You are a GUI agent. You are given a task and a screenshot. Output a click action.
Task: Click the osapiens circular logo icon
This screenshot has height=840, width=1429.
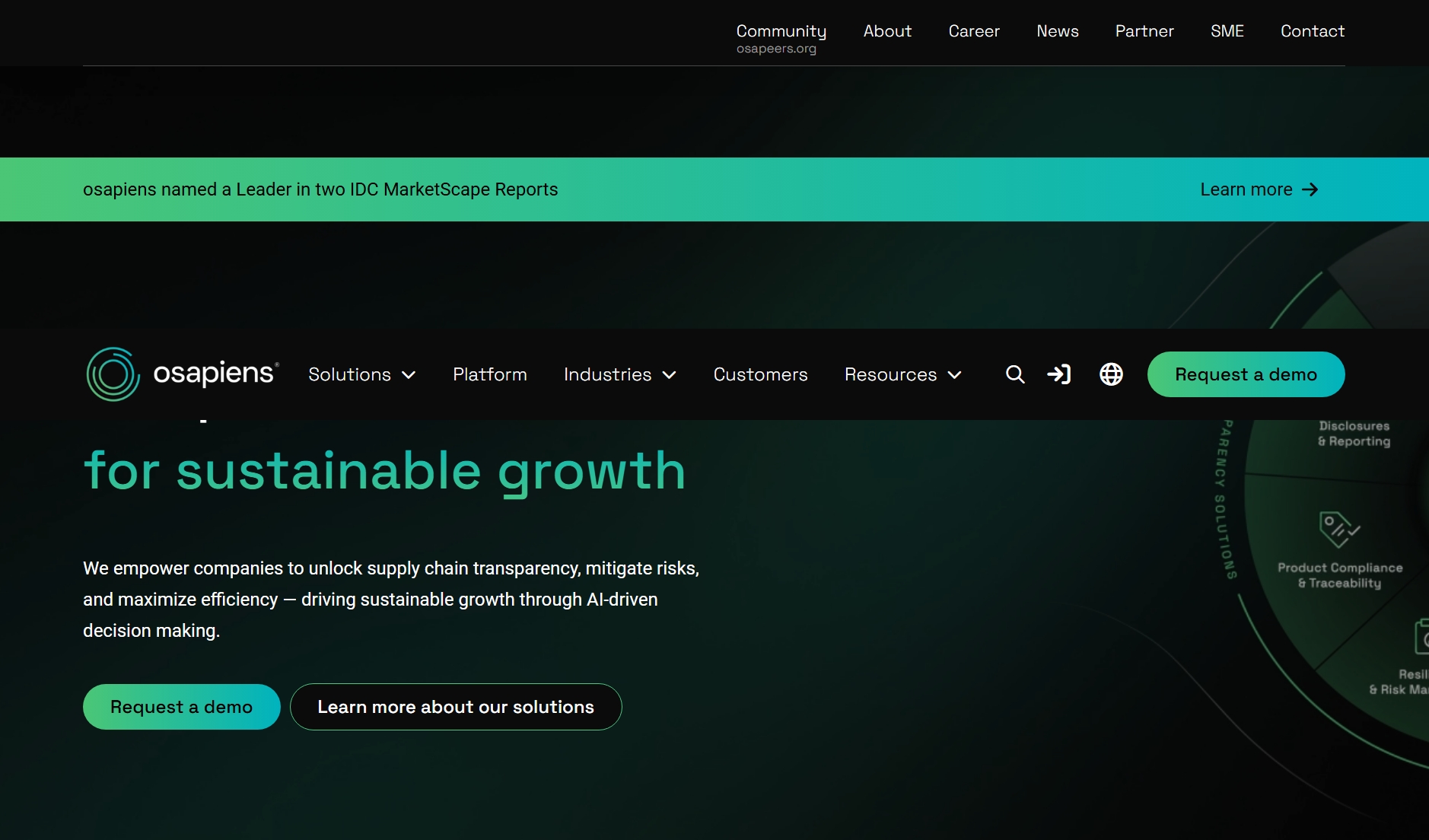[113, 374]
